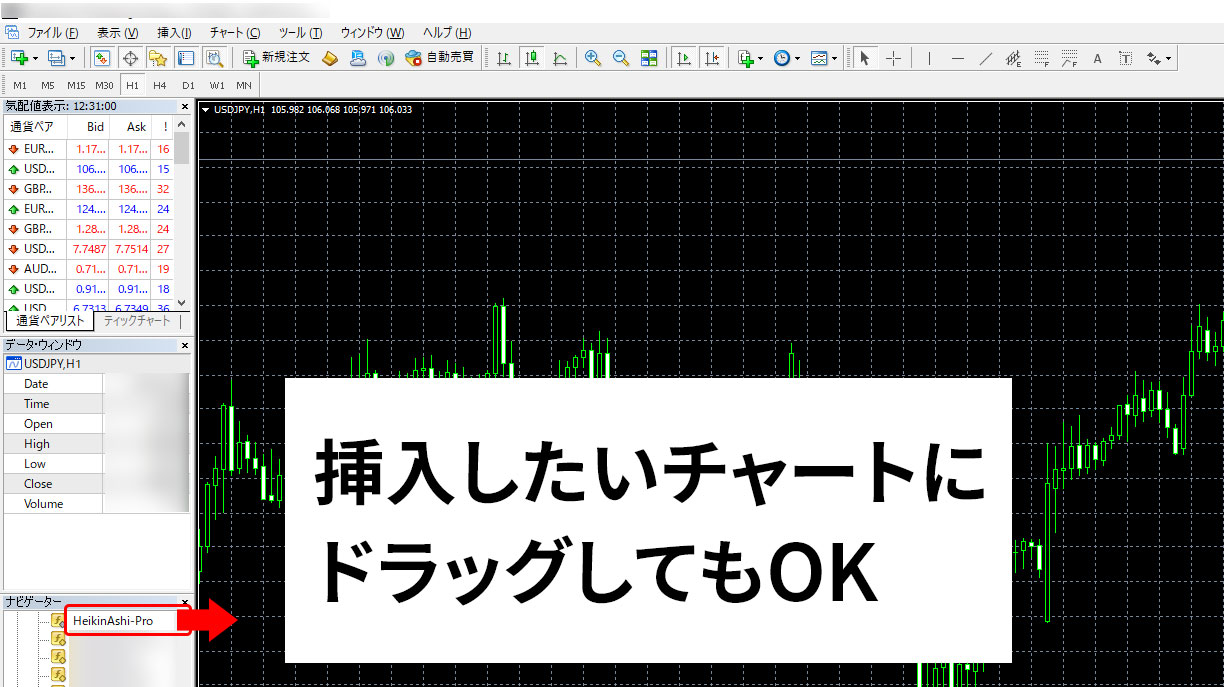Click the tile windows icon
1224x687 pixels.
coord(649,58)
